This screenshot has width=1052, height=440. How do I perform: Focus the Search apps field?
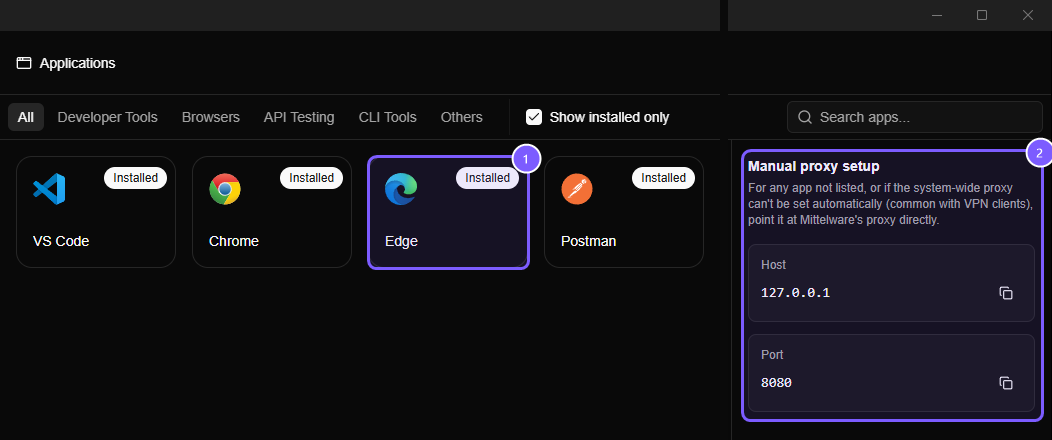pos(914,117)
